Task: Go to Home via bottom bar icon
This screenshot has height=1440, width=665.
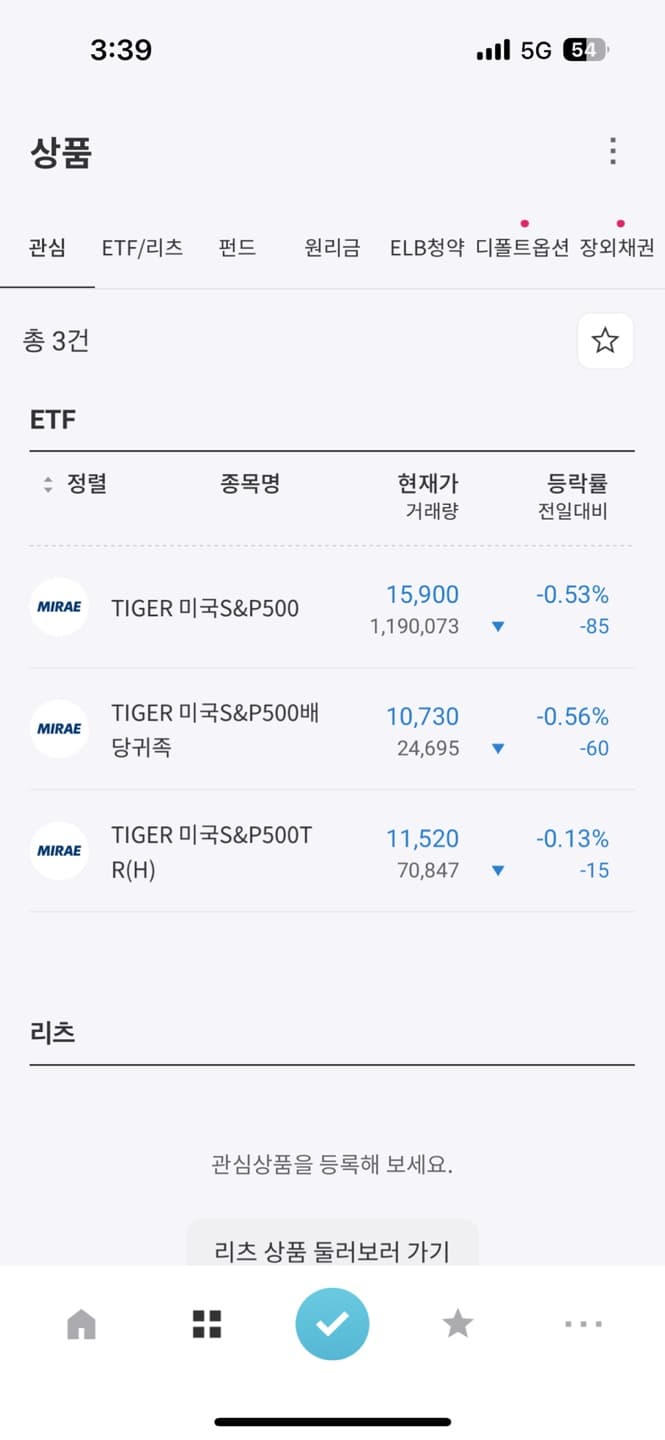Action: (81, 1324)
